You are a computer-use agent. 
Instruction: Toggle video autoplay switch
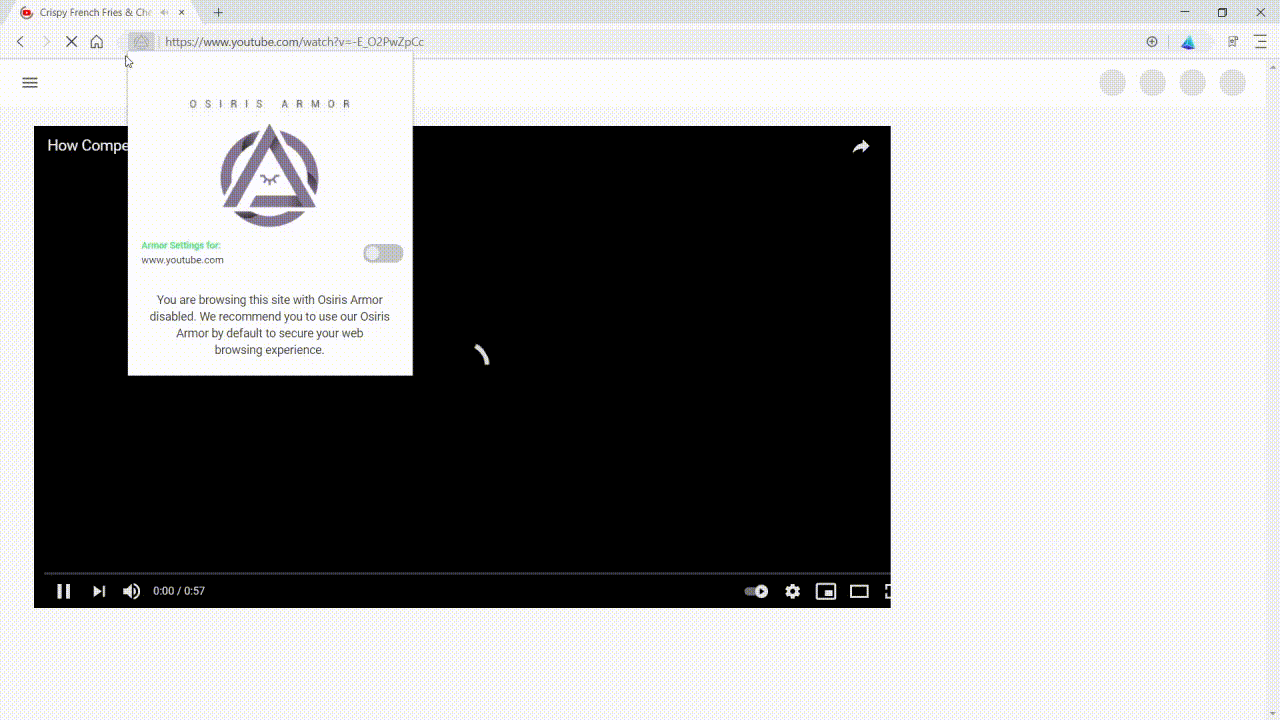(756, 591)
